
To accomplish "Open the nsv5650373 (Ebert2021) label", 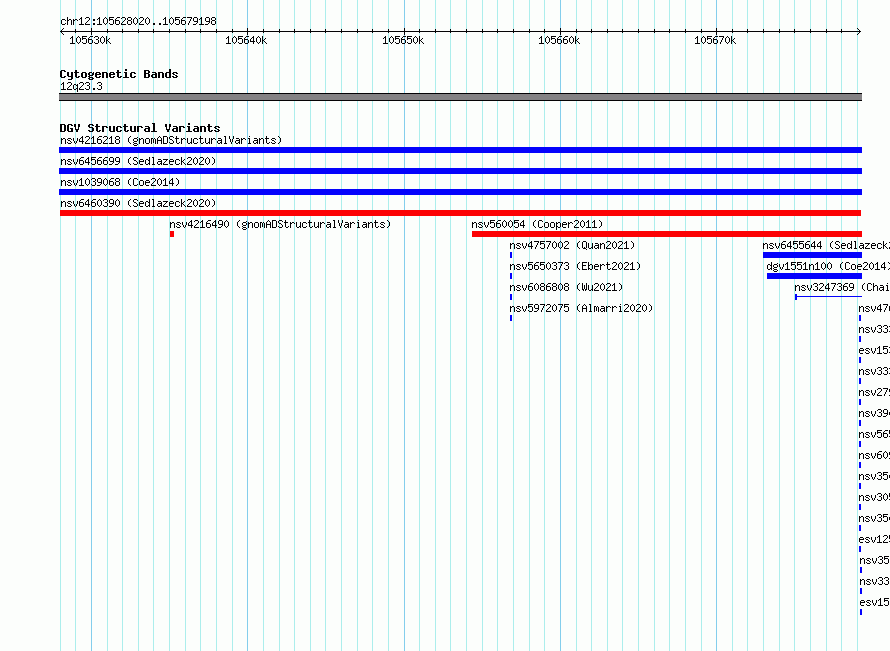I will tap(575, 266).
